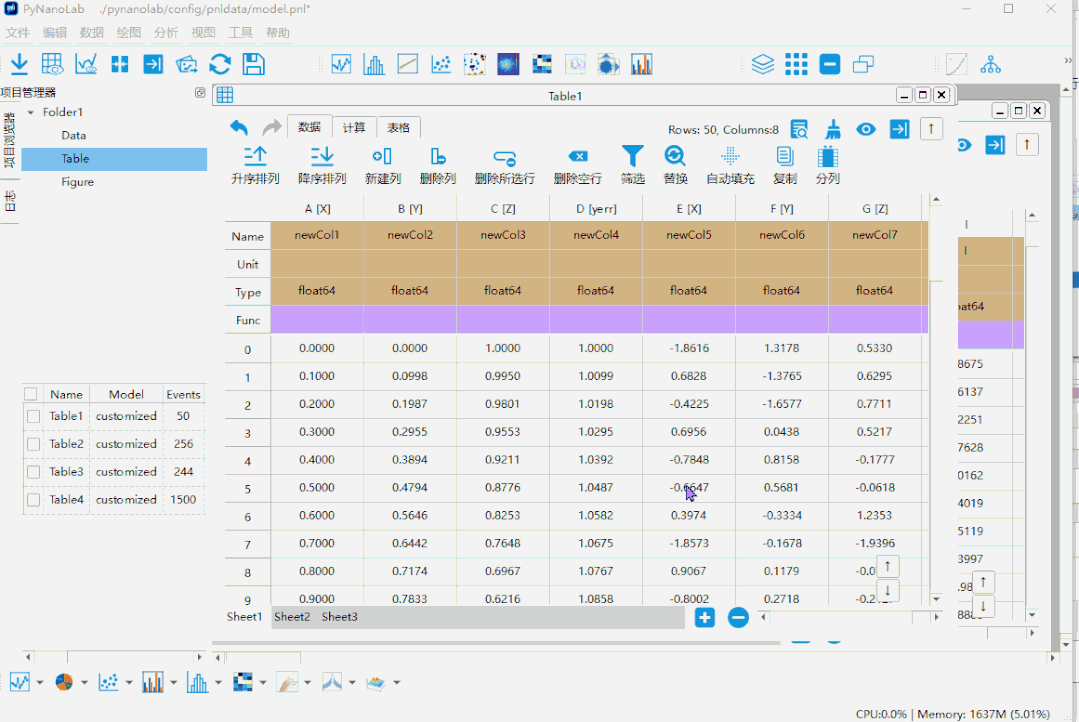Toggle the select-all checkbox in Name header
This screenshot has height=722, width=1079.
pyautogui.click(x=30, y=394)
